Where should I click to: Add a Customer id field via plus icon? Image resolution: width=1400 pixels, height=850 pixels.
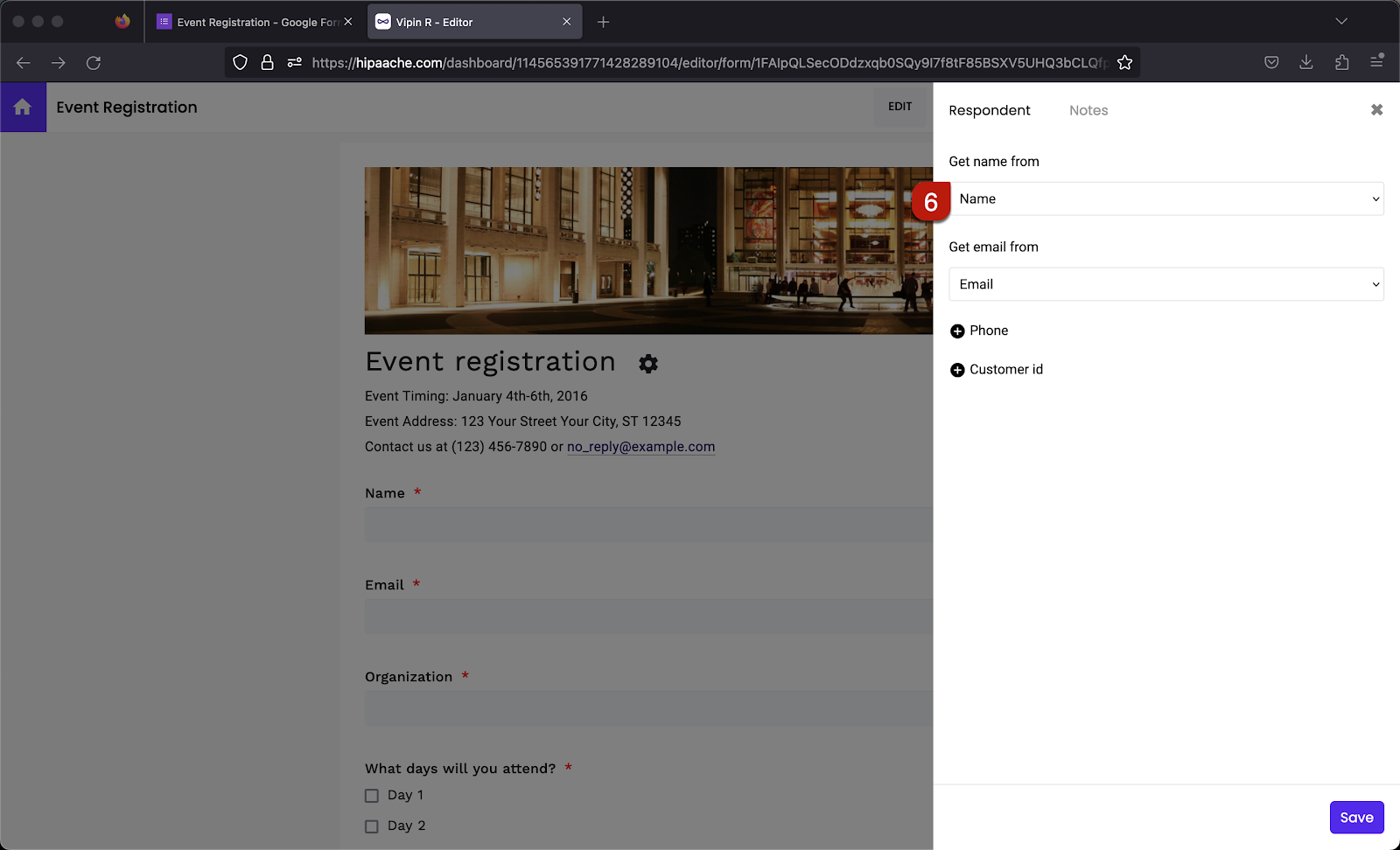[x=958, y=369]
